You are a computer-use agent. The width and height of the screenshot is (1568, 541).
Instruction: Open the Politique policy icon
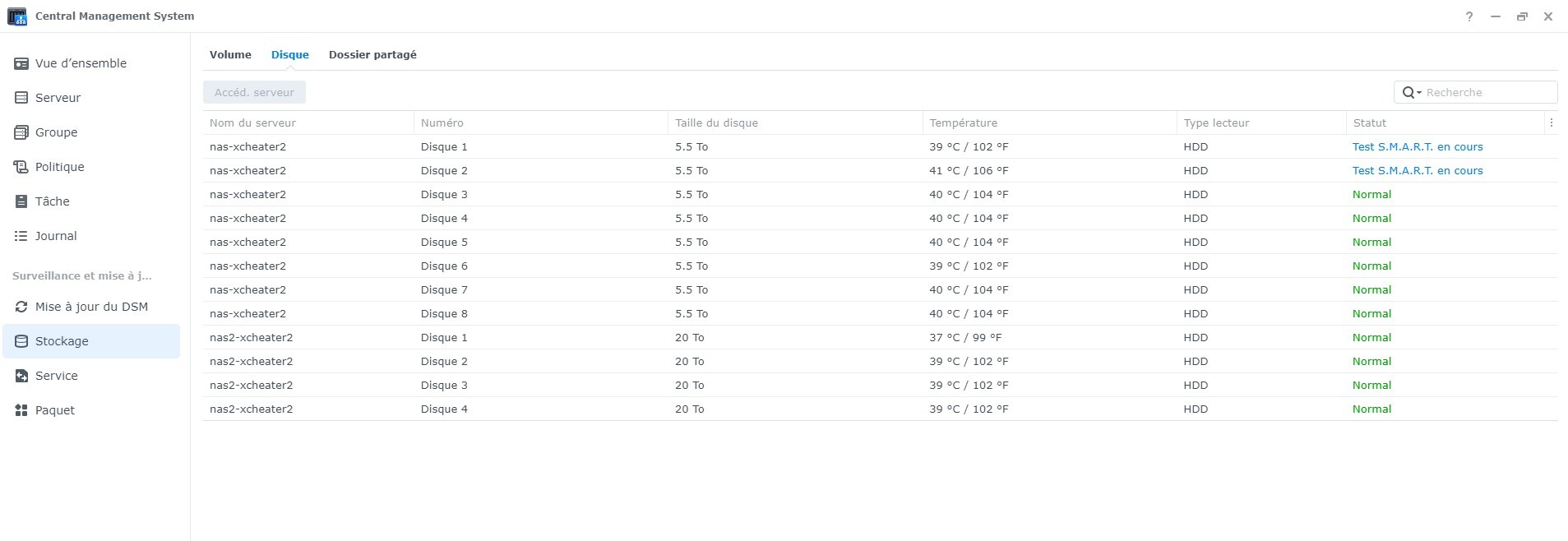coord(21,167)
